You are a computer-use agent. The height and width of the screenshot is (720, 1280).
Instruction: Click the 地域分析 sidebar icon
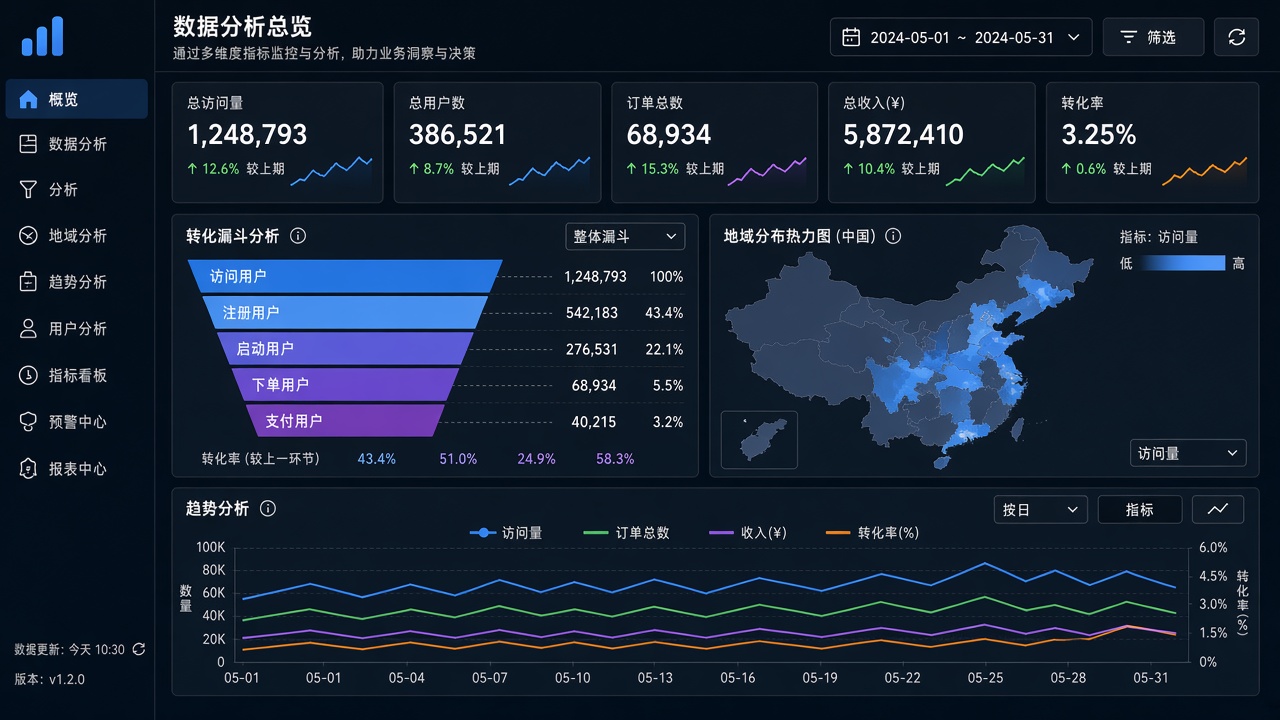click(x=28, y=236)
